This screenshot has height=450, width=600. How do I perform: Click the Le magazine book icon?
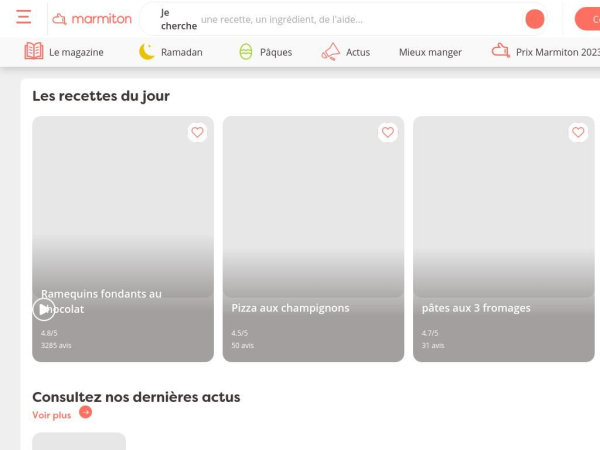[34, 52]
